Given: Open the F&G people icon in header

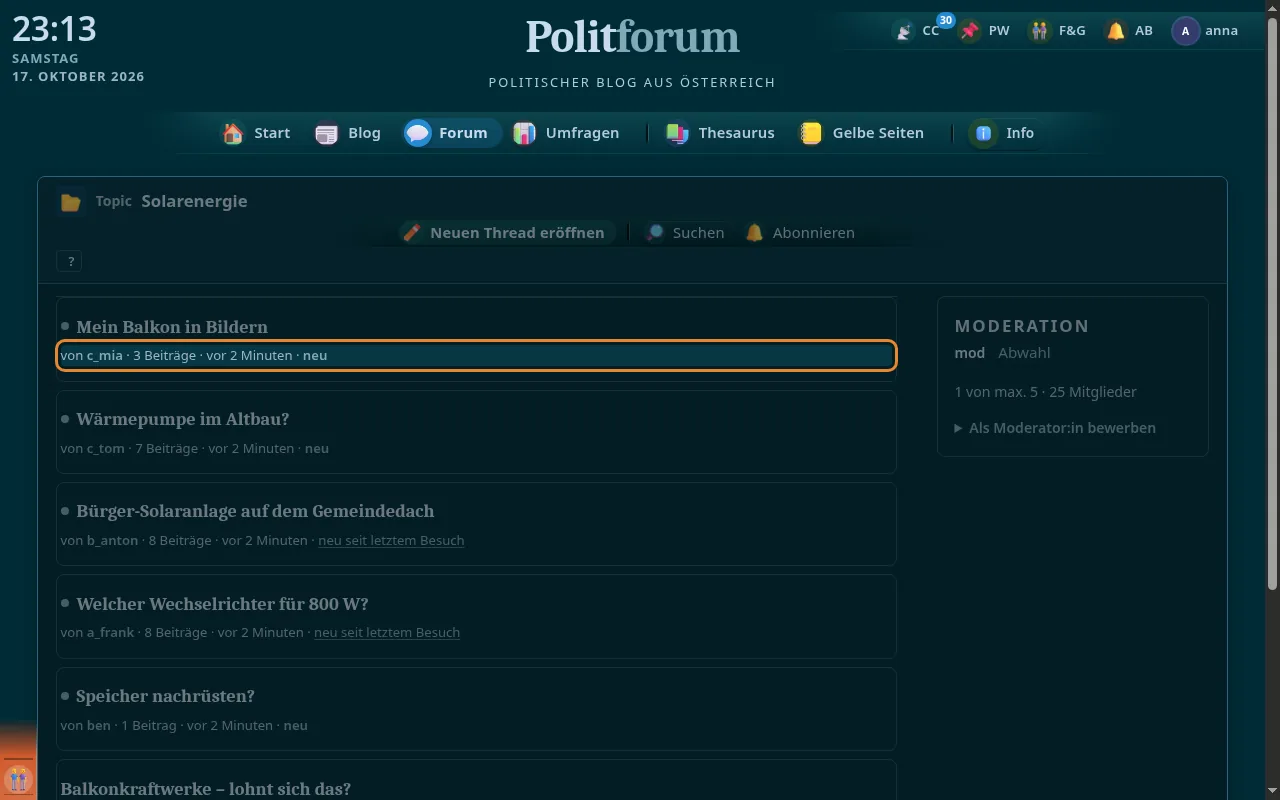Looking at the screenshot, I should (1040, 31).
